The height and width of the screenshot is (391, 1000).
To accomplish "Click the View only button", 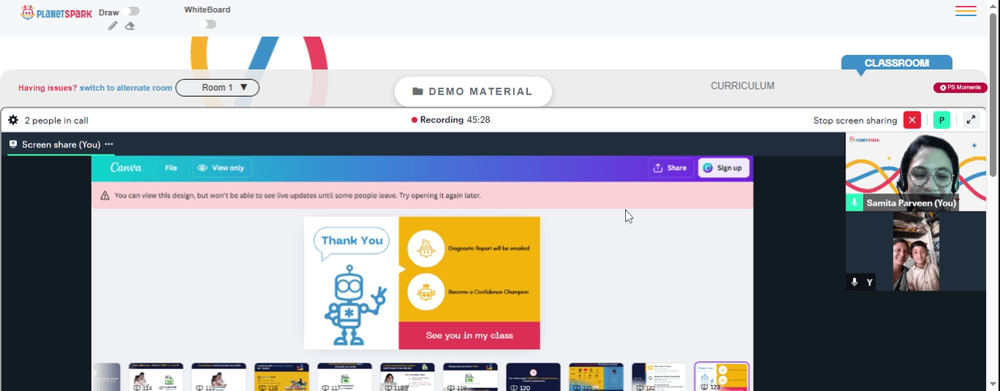I will pyautogui.click(x=221, y=168).
